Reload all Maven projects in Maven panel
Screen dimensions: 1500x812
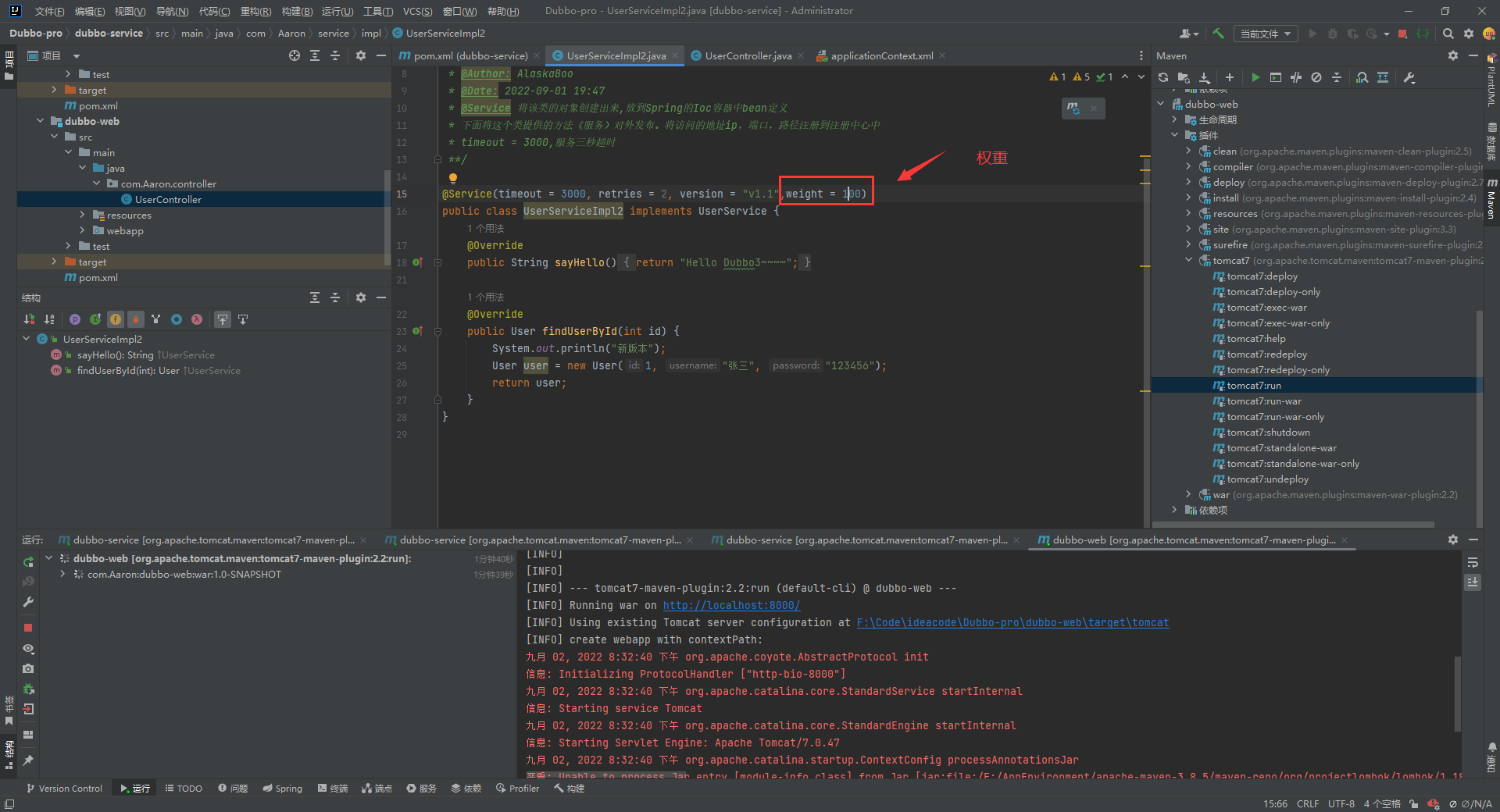(1163, 77)
